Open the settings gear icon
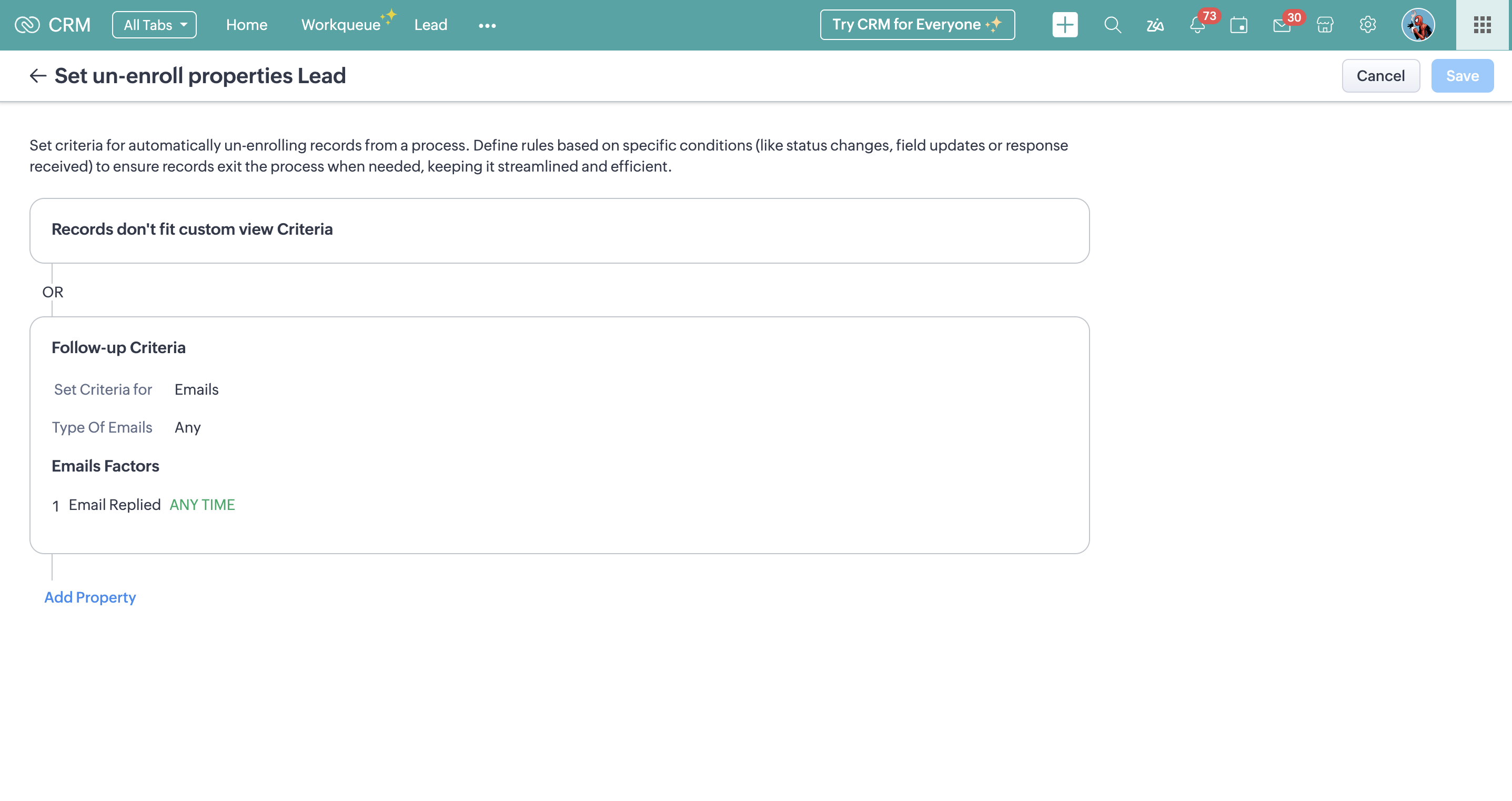This screenshot has height=801, width=1512. 1368,25
